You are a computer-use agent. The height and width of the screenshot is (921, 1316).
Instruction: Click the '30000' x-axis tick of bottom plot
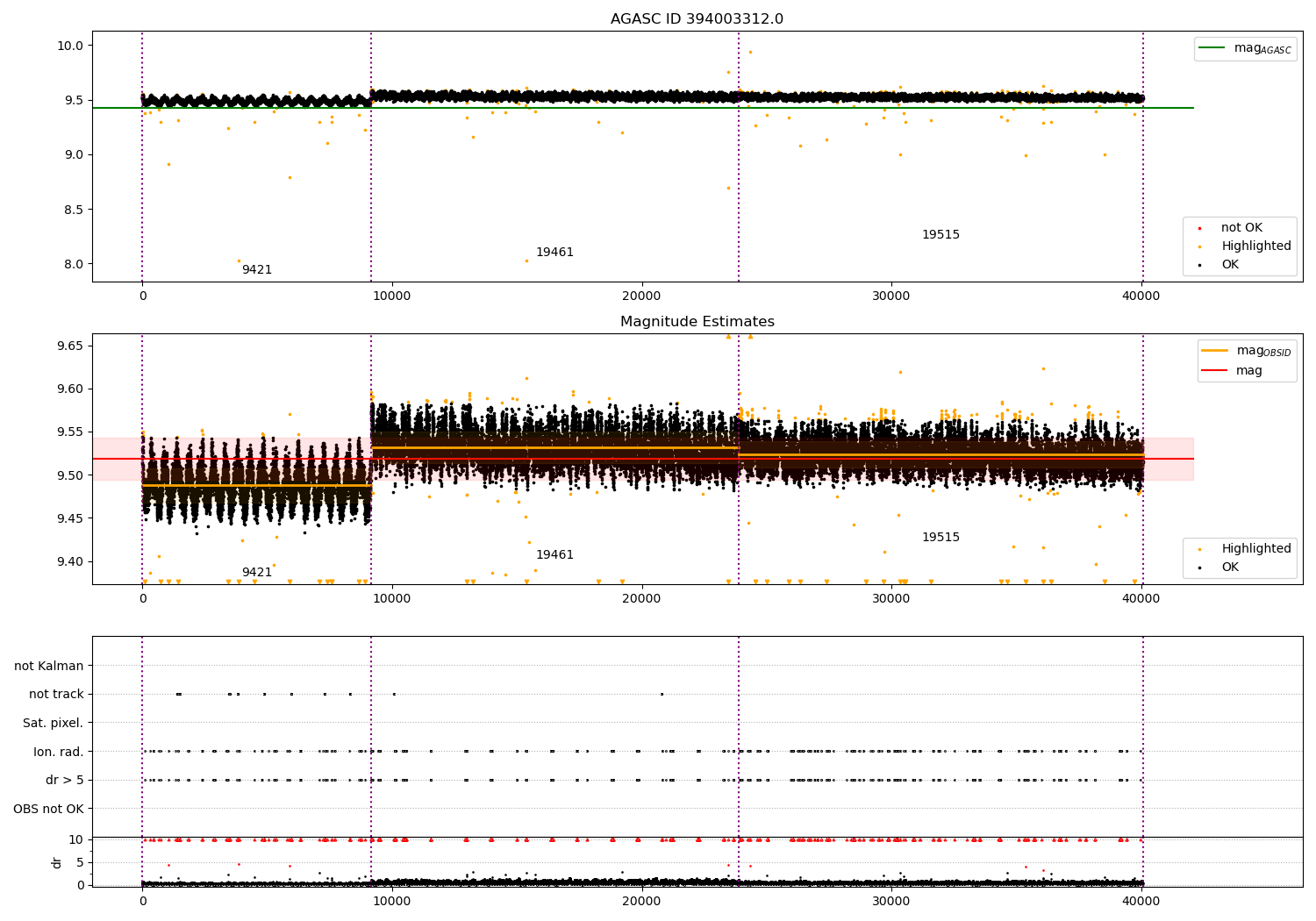pyautogui.click(x=891, y=899)
